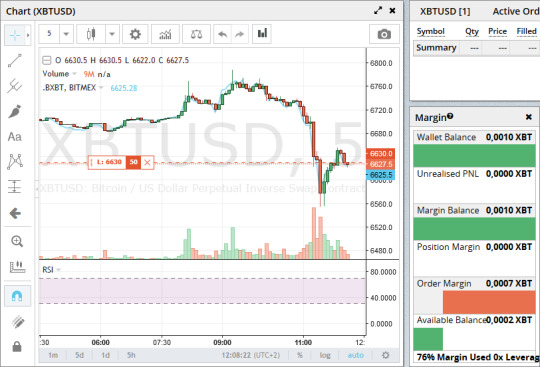This screenshot has width=540, height=367.
Task: Open the .BXBT, BITMEX dropdown
Action: click(101, 87)
